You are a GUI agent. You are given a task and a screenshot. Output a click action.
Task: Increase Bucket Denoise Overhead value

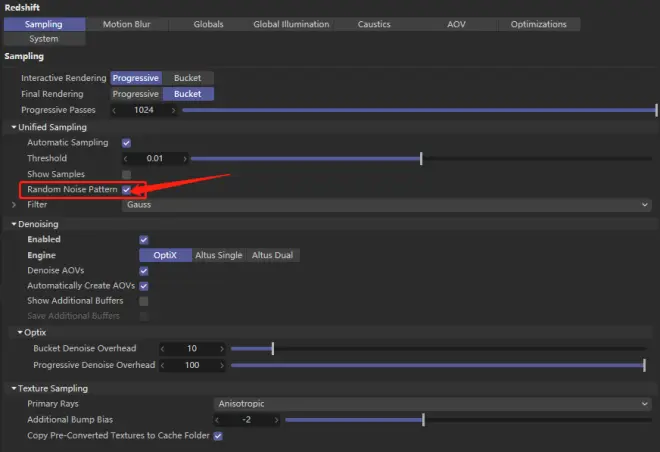(x=221, y=348)
